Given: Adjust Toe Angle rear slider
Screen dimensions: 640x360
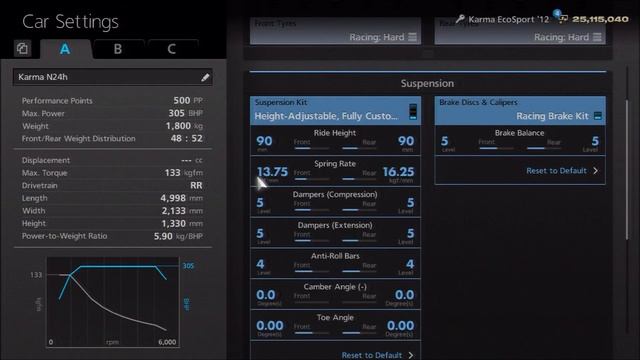Looking at the screenshot, I should [359, 333].
